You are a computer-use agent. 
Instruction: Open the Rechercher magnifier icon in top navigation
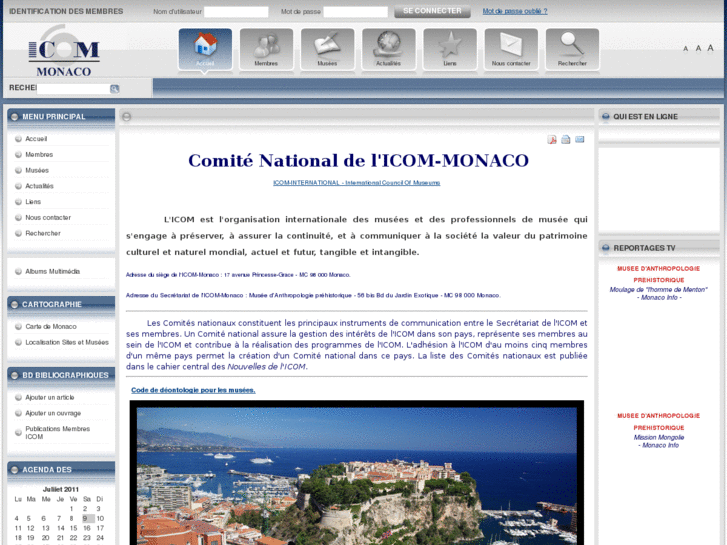pyautogui.click(x=572, y=49)
